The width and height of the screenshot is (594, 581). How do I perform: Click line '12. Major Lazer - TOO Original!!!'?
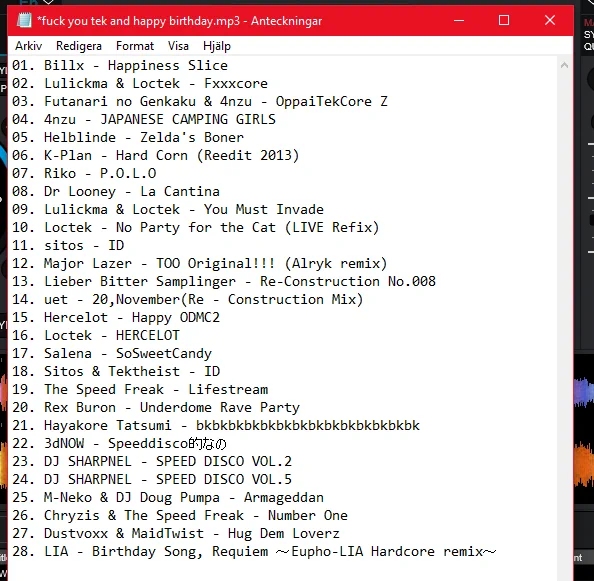[200, 263]
